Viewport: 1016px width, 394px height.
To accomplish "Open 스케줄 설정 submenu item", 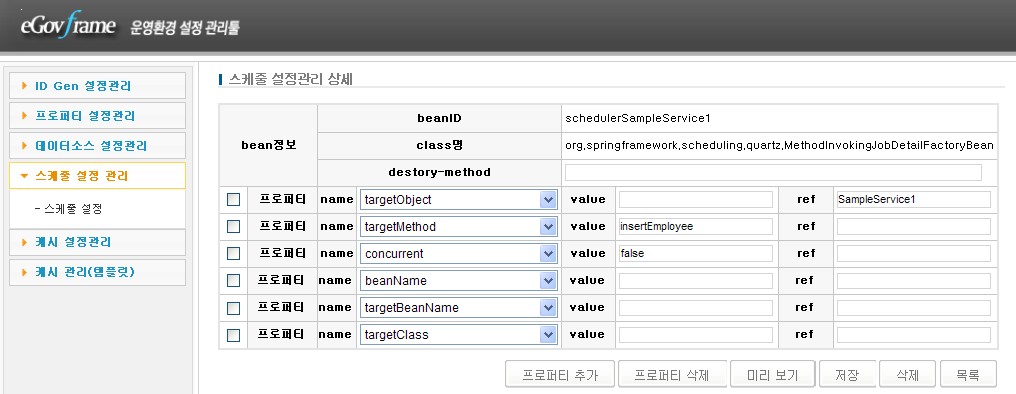I will click(68, 209).
